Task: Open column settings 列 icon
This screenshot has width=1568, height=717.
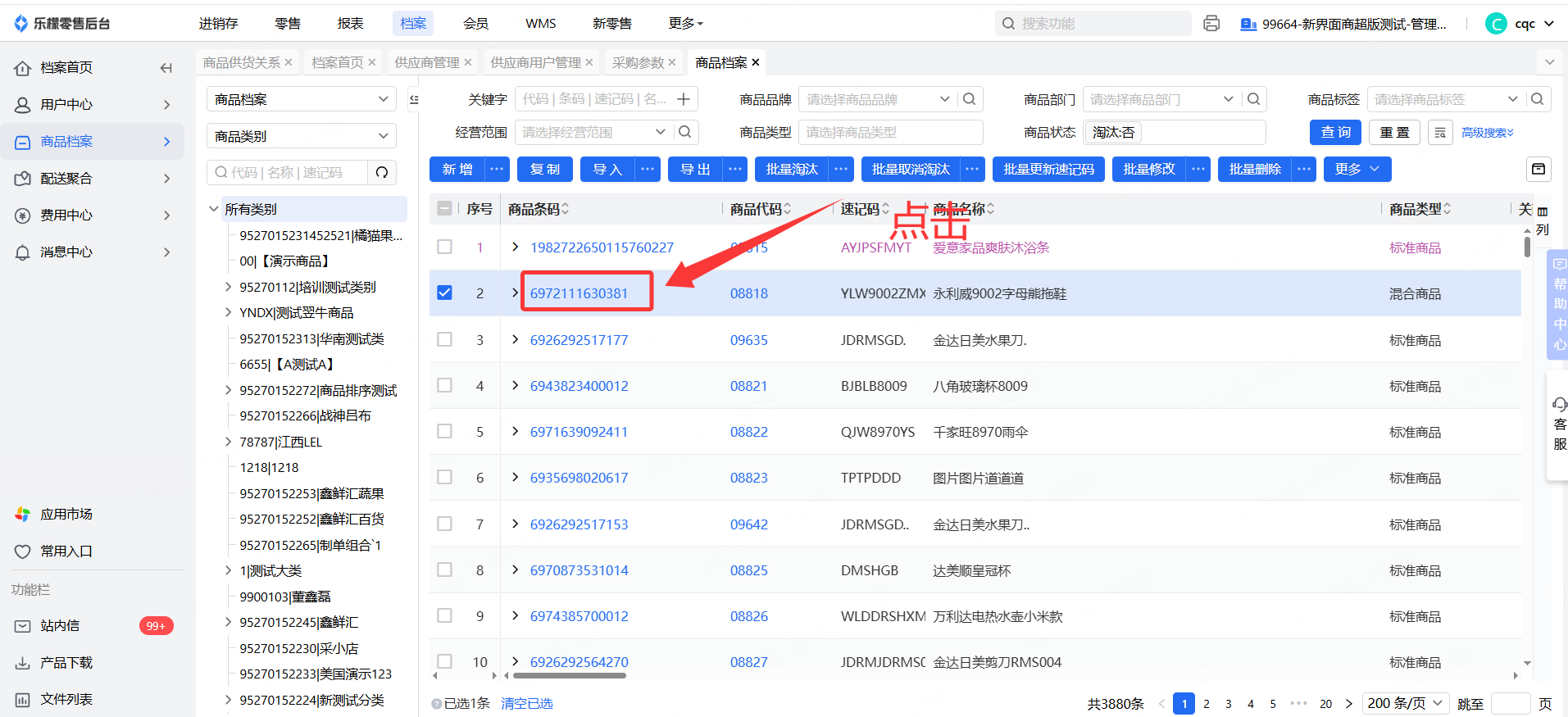Action: pos(1543,221)
